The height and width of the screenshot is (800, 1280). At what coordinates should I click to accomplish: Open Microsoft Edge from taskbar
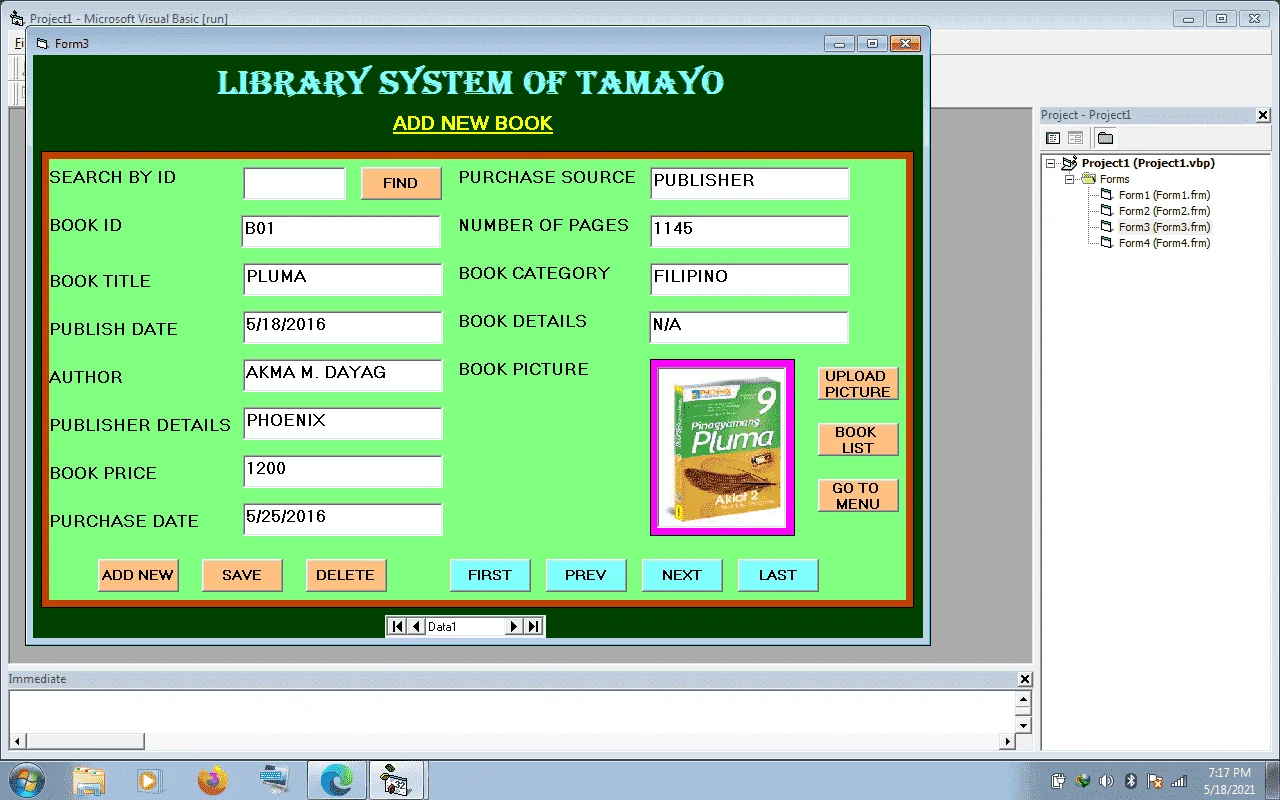[337, 780]
